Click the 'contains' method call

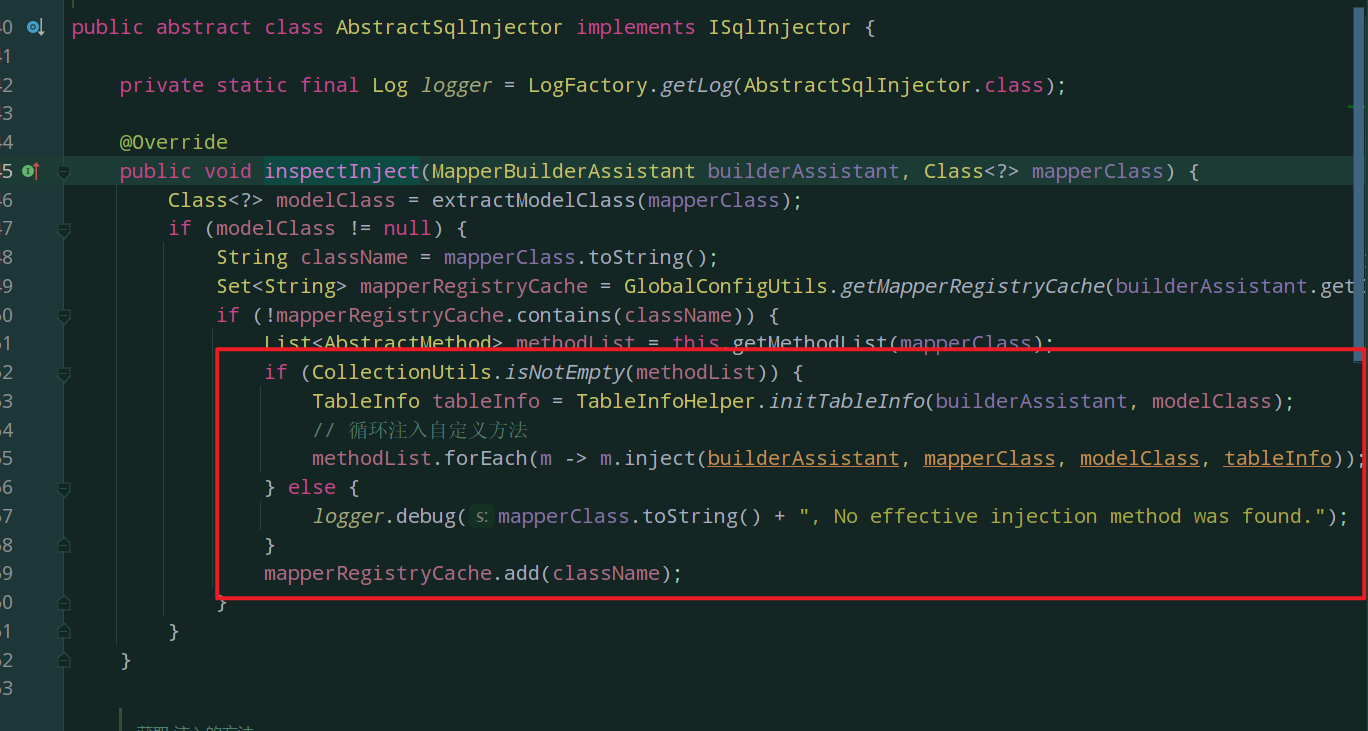coord(564,316)
